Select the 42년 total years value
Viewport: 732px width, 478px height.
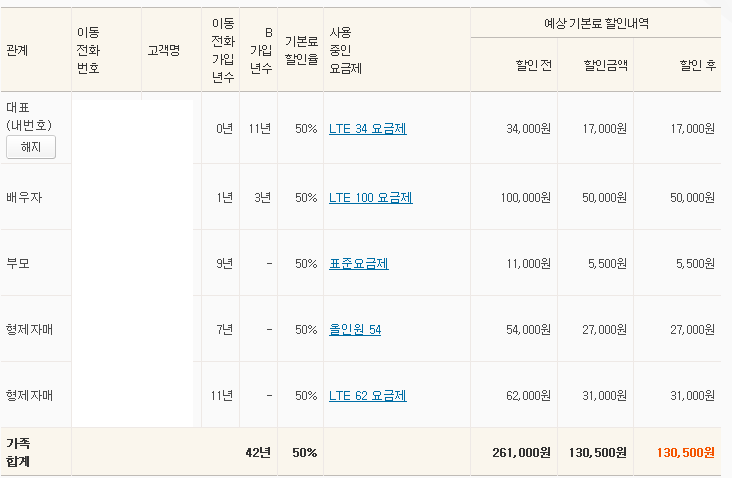click(x=258, y=452)
